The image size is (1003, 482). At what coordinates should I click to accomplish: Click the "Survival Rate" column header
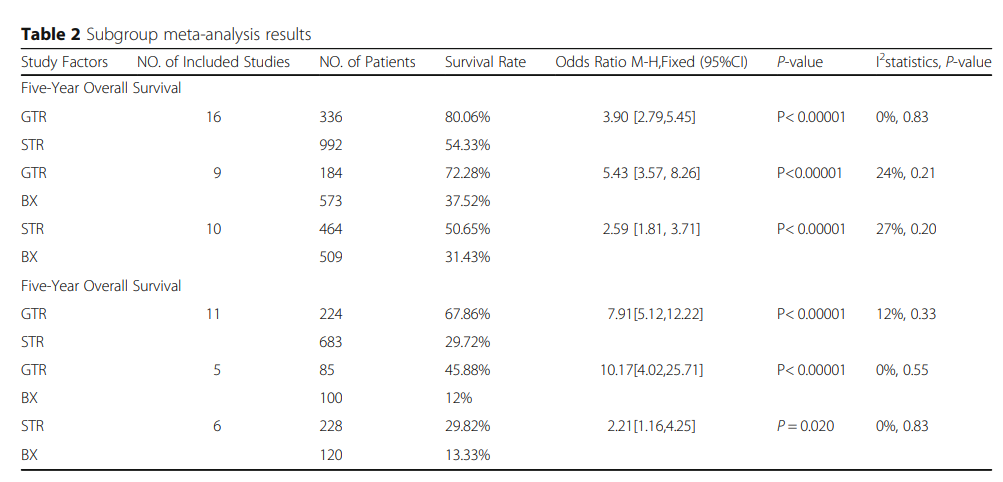pos(485,62)
